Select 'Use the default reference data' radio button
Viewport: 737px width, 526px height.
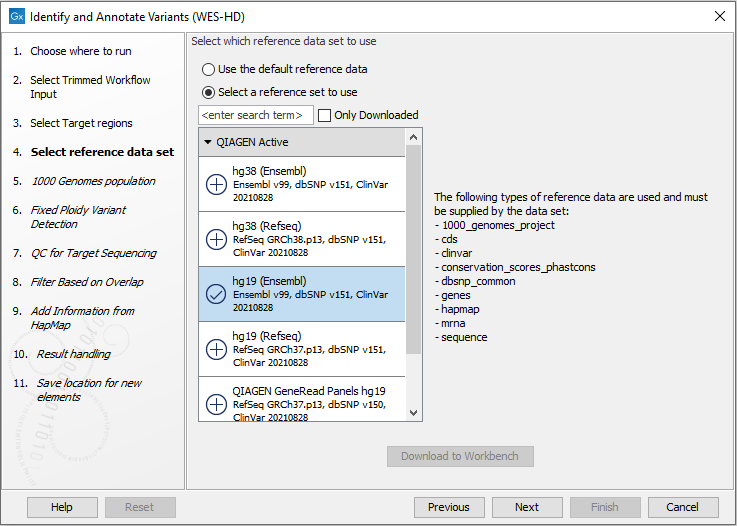pyautogui.click(x=208, y=70)
